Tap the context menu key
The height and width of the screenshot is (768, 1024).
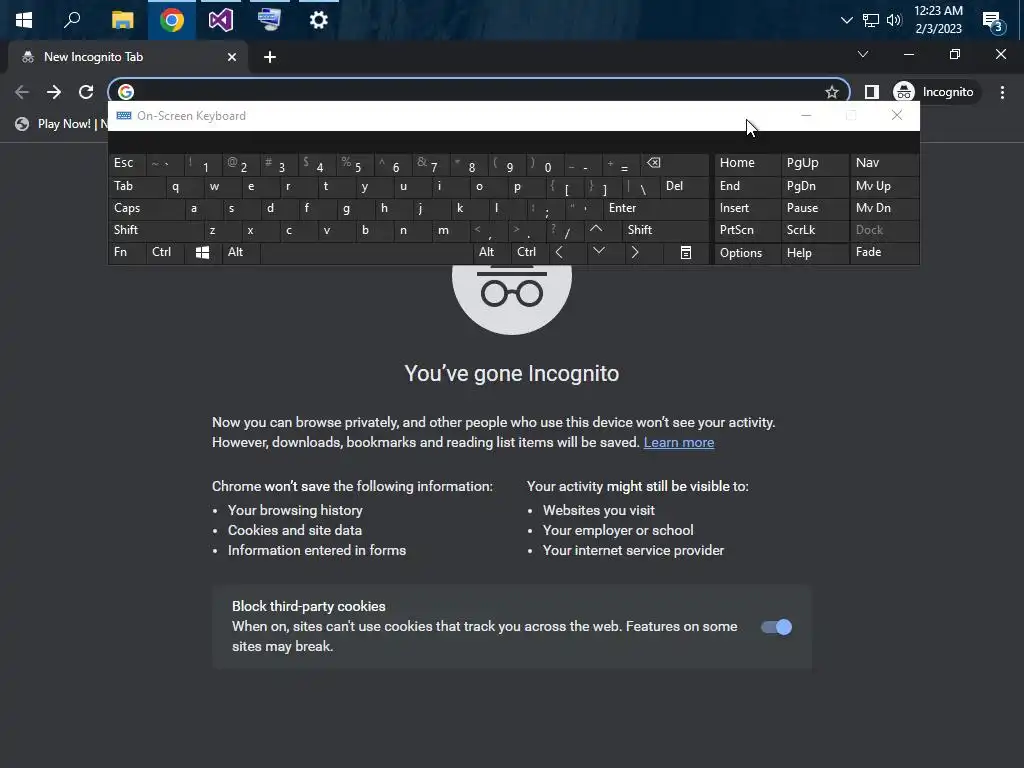tap(686, 253)
